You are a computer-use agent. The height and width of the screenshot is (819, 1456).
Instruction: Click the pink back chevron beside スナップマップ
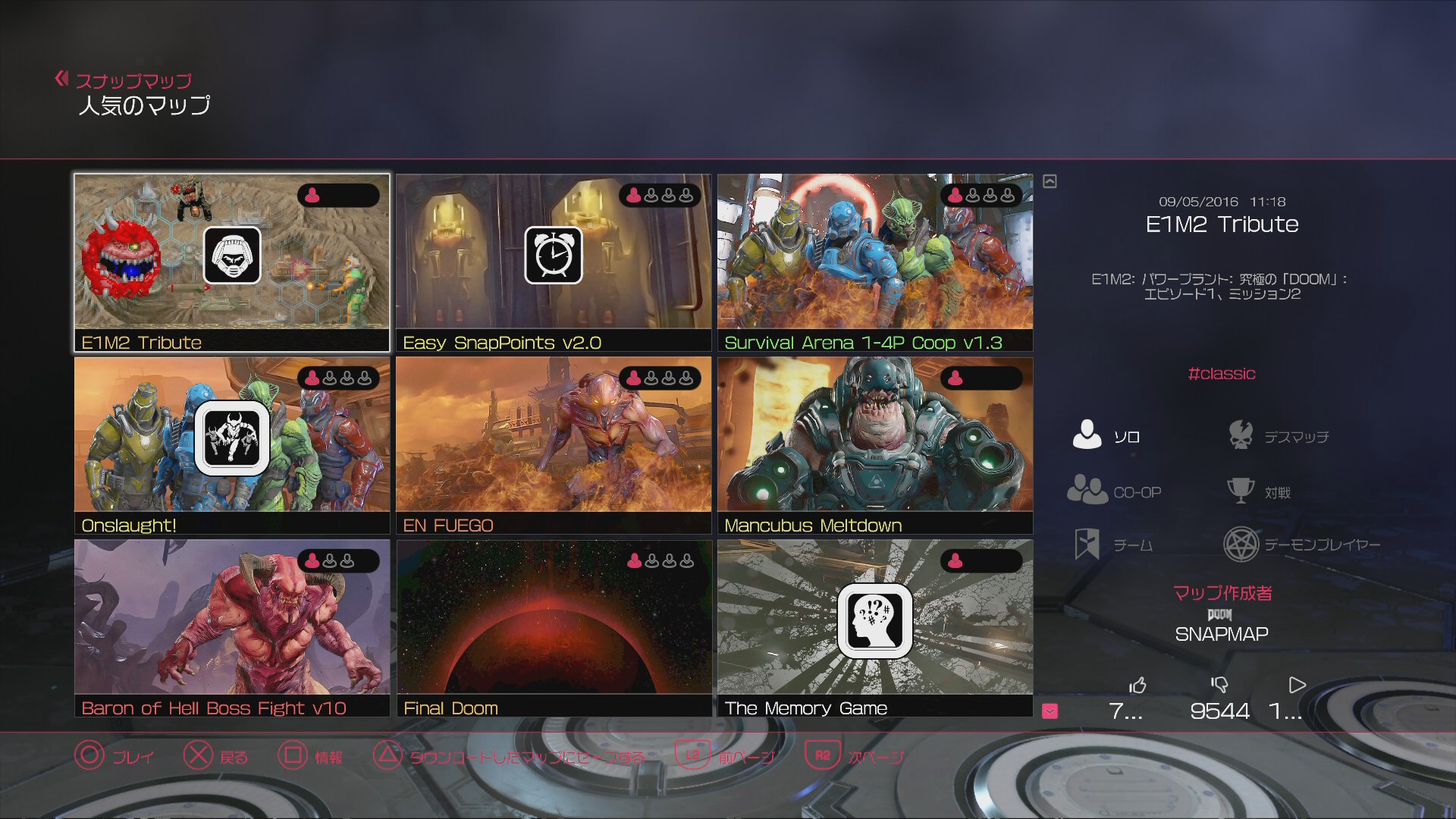point(61,78)
